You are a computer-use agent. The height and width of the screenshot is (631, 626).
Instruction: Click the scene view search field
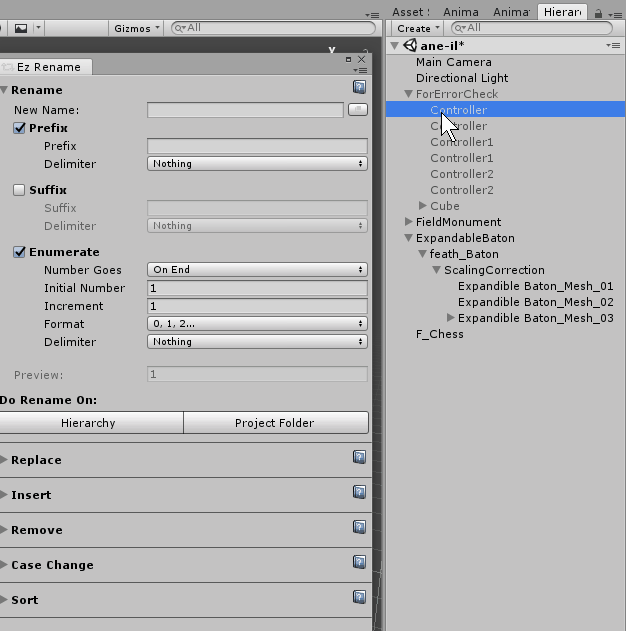[x=273, y=28]
